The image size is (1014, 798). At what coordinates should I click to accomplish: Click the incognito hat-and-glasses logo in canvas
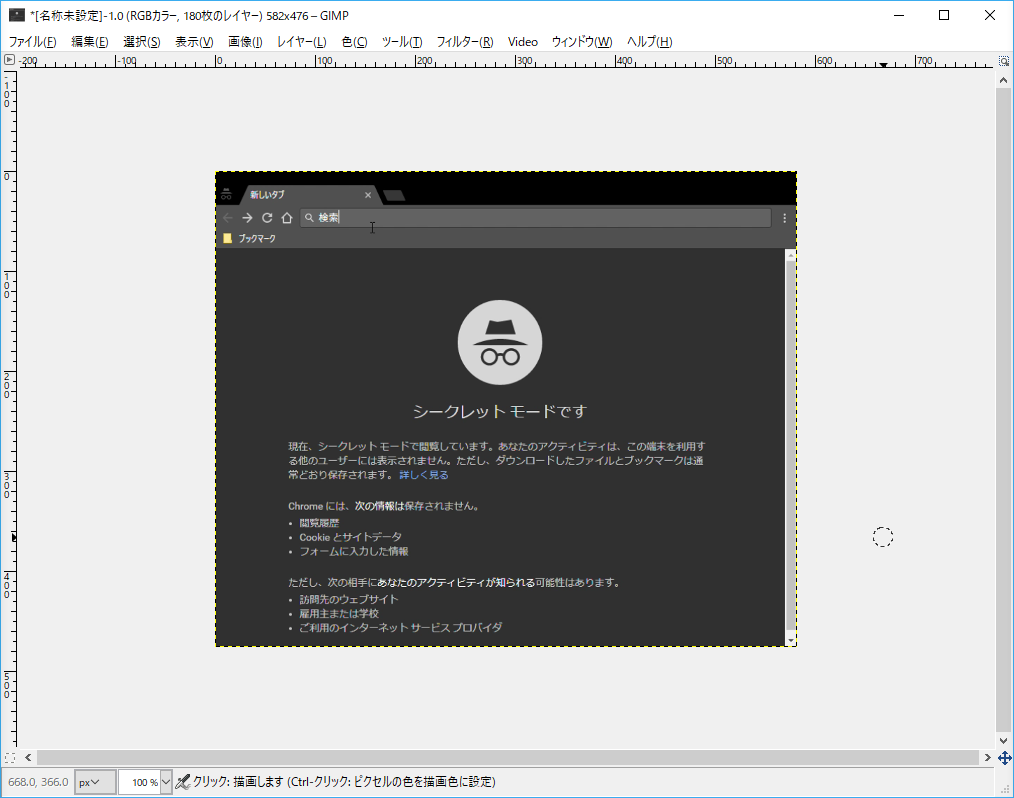tap(500, 342)
